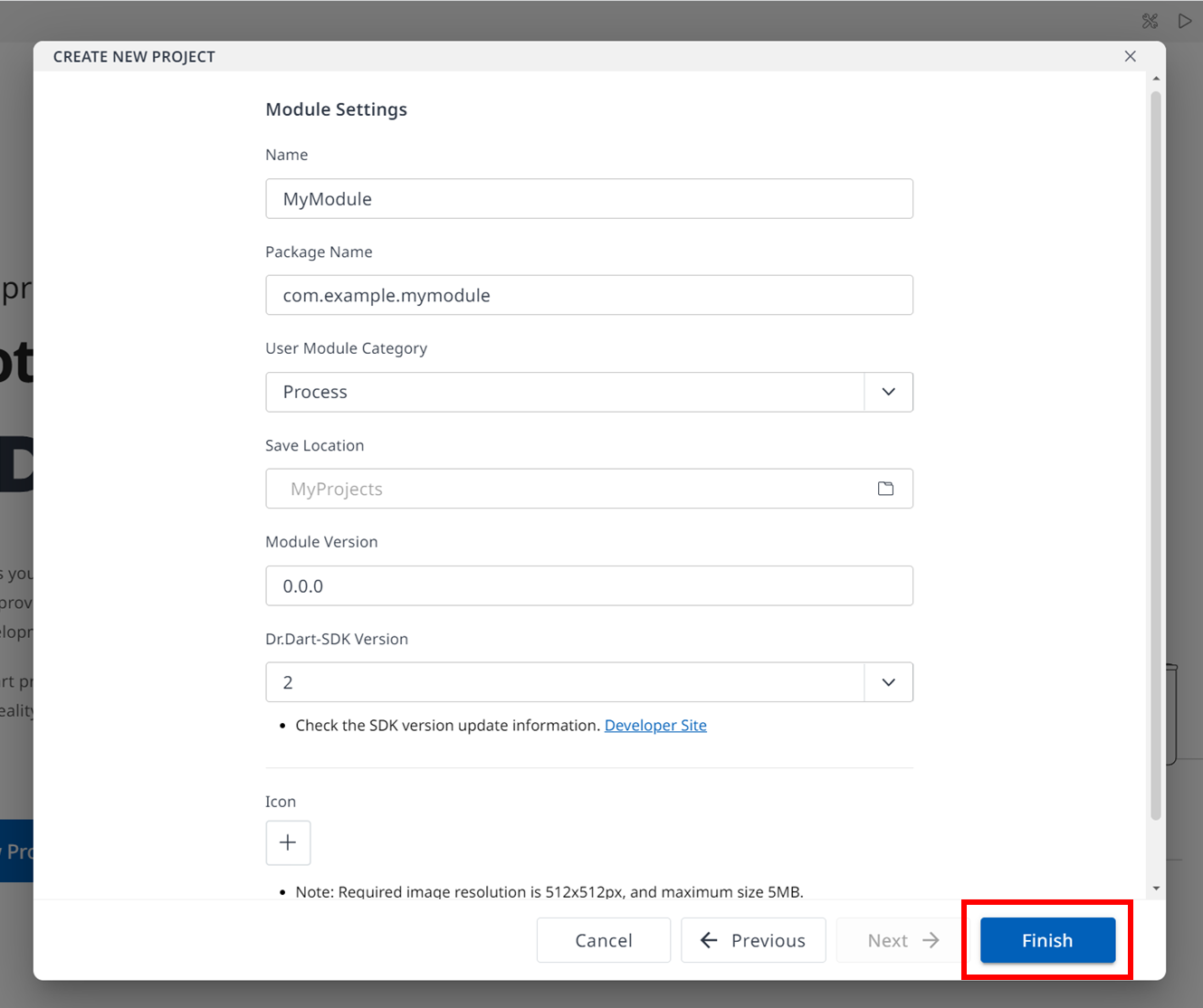Click the image resolution note text
Image resolution: width=1203 pixels, height=1008 pixels.
point(549,891)
